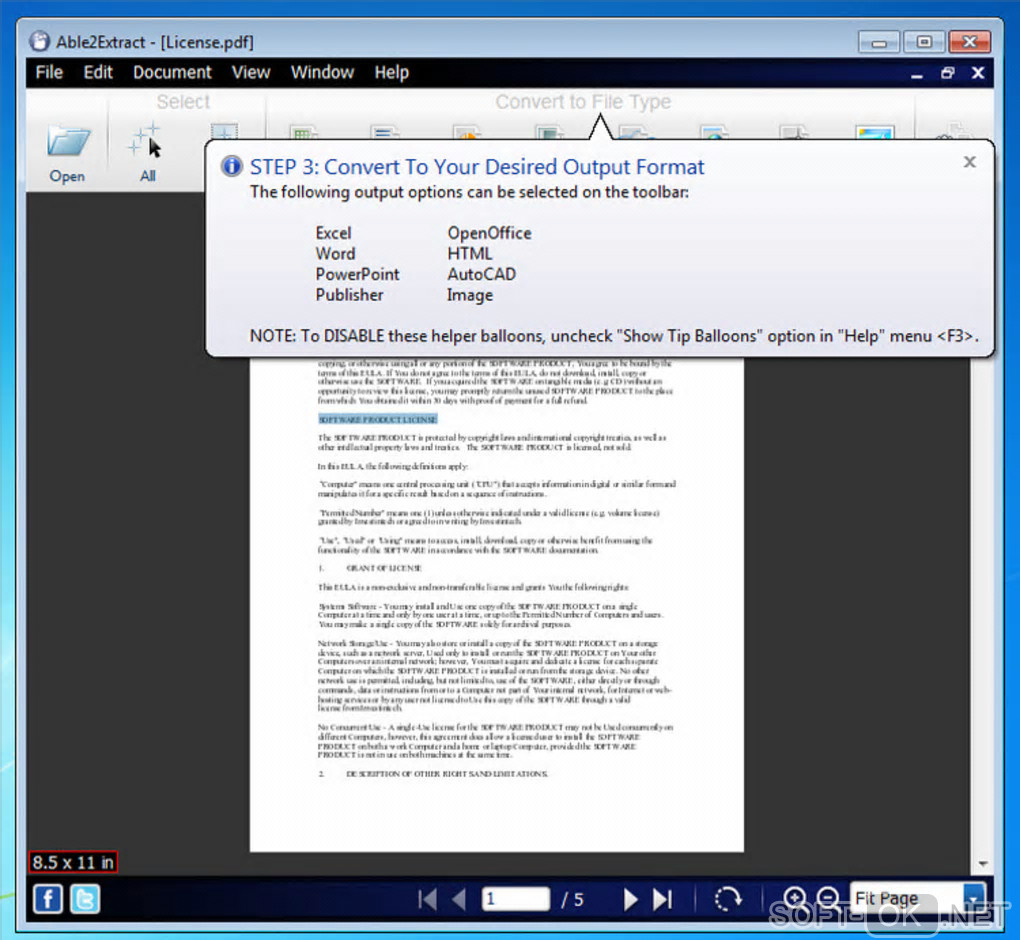Open the Facebook link icon
The image size is (1020, 940).
coord(48,900)
